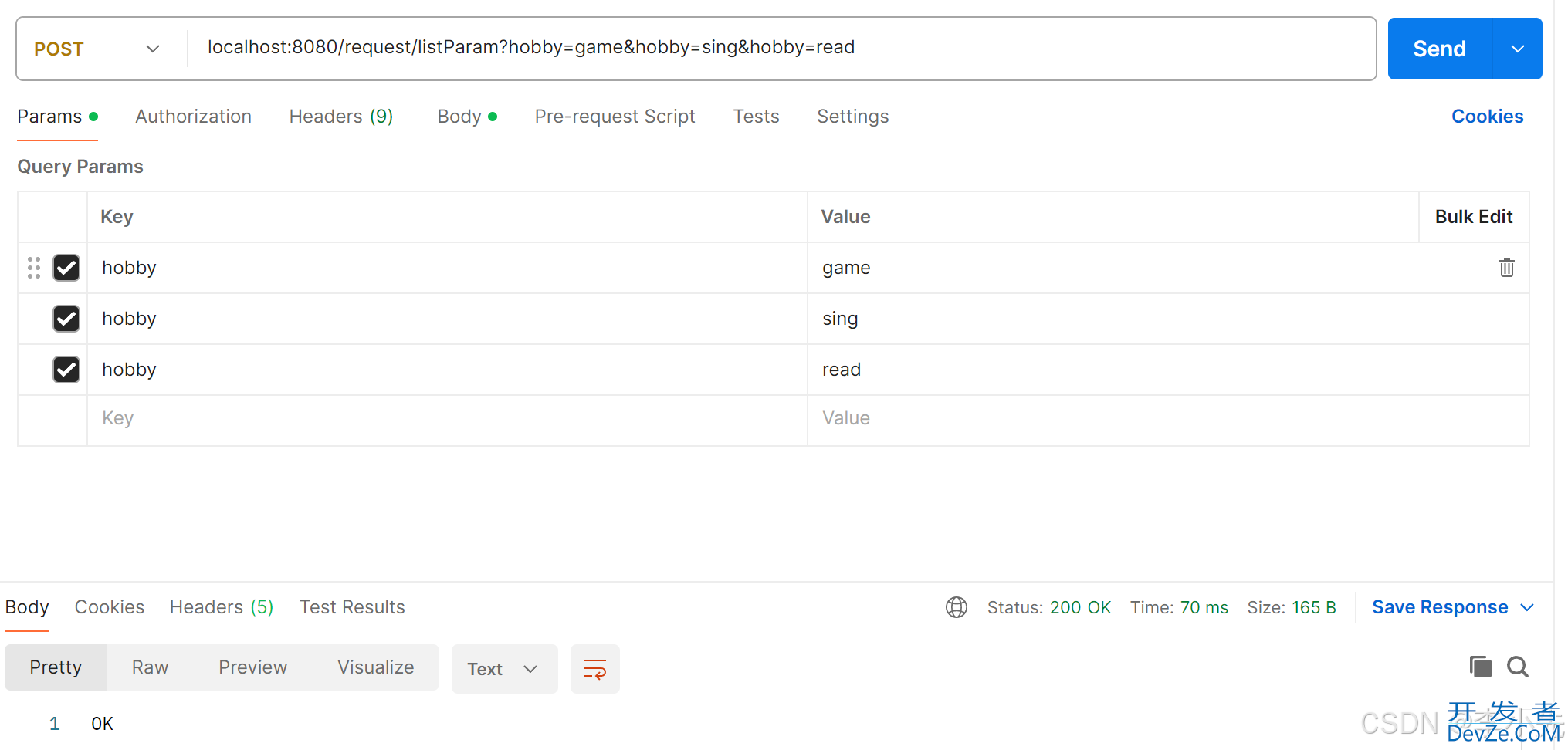The image size is (1568, 750).
Task: Click the request URL field
Action: point(781,48)
